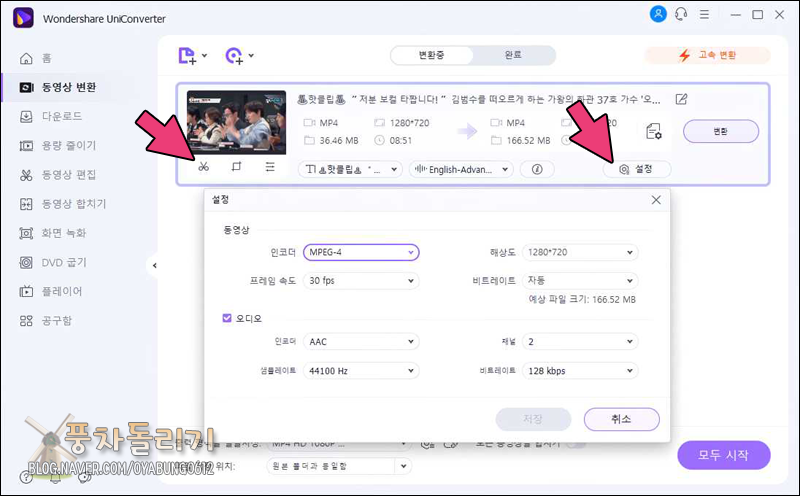Edit the video title pencil icon

681,99
